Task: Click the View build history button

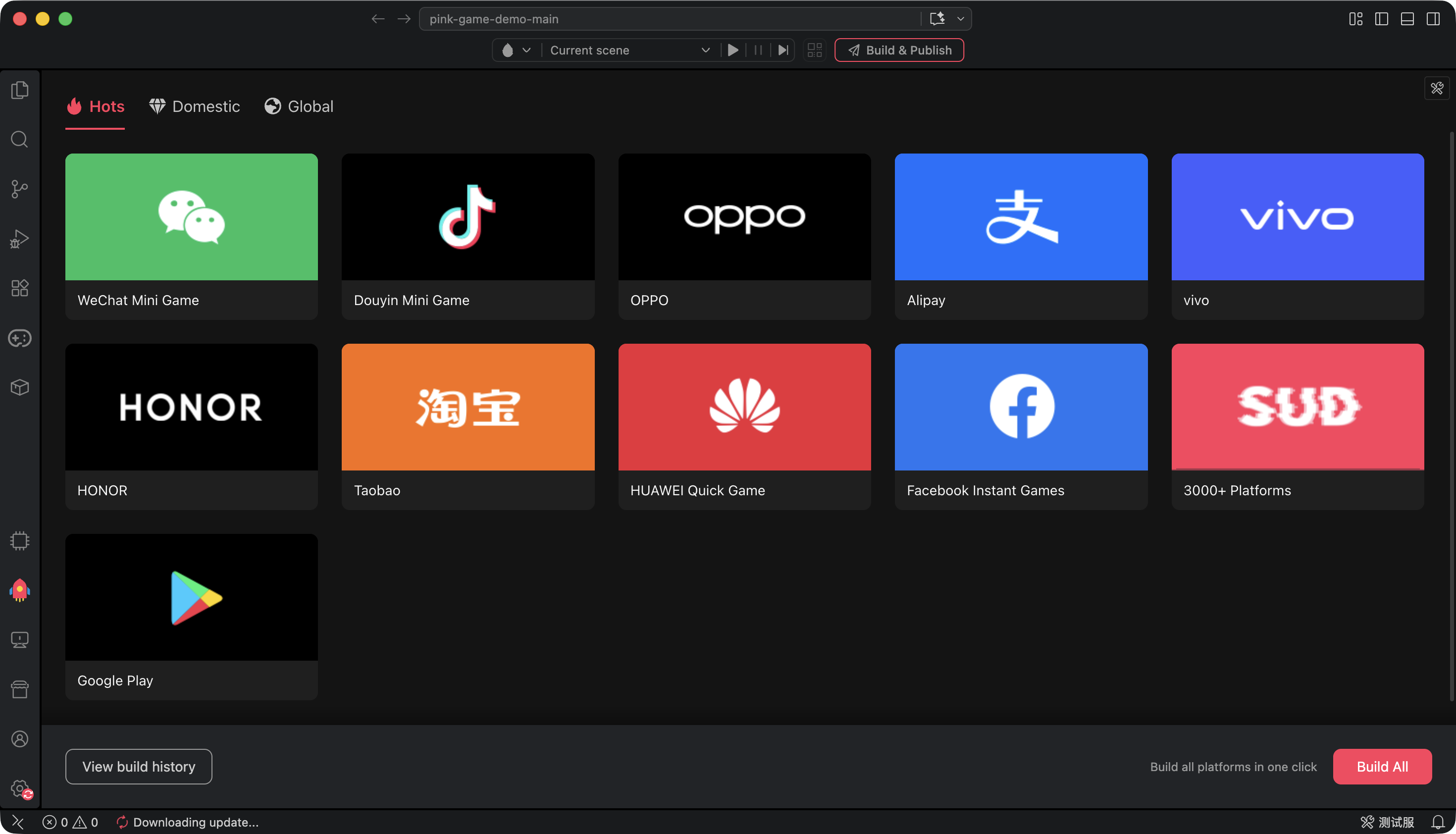Action: pyautogui.click(x=139, y=767)
